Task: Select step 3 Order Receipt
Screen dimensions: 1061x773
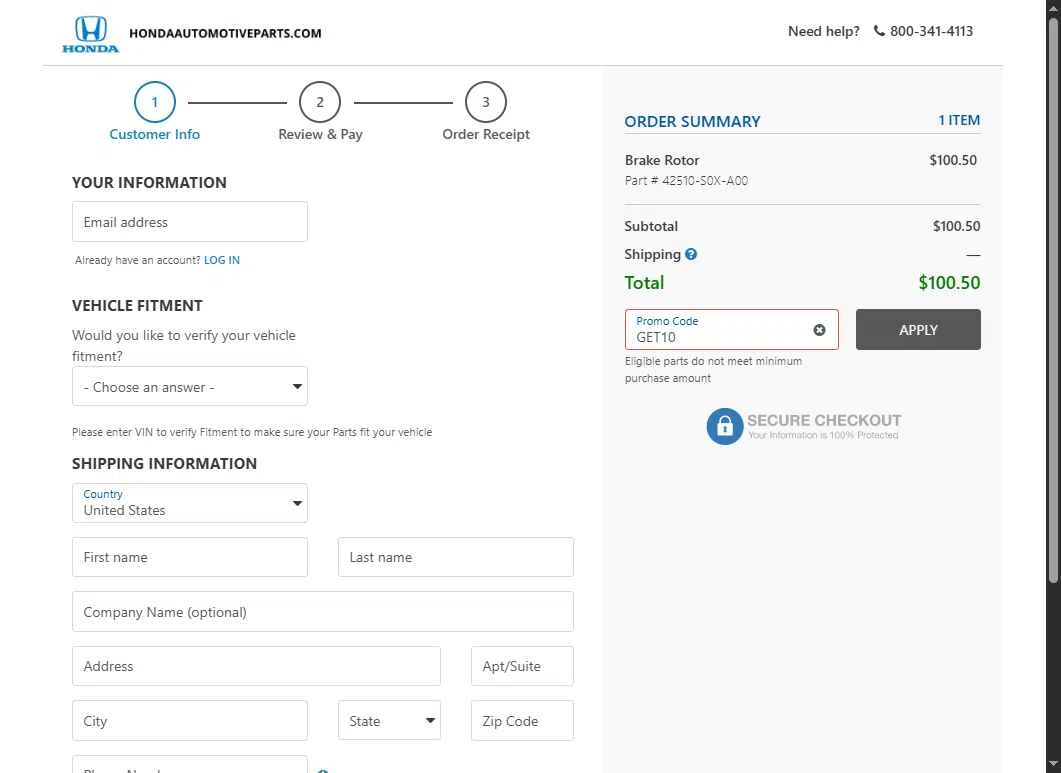Action: pos(486,112)
